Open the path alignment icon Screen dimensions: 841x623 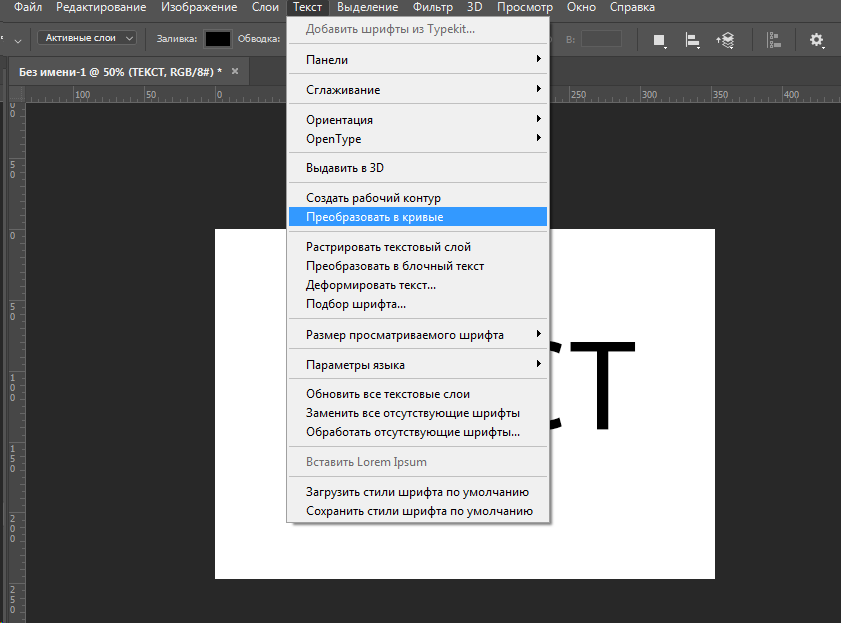click(692, 40)
